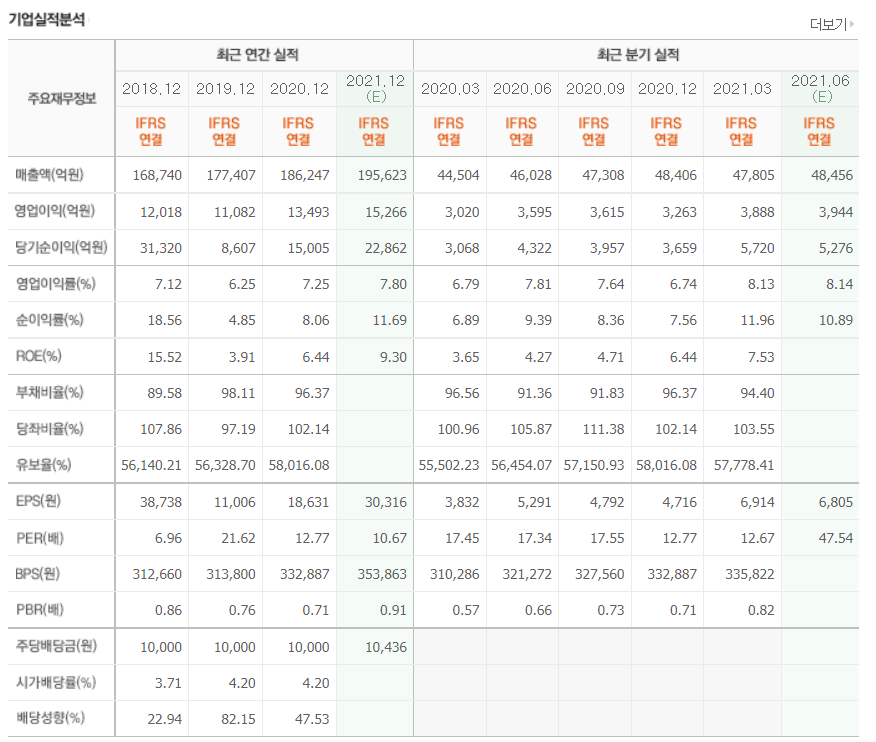The width and height of the screenshot is (876, 742).
Task: Click the 44,504 quarterly revenue value
Action: [458, 175]
